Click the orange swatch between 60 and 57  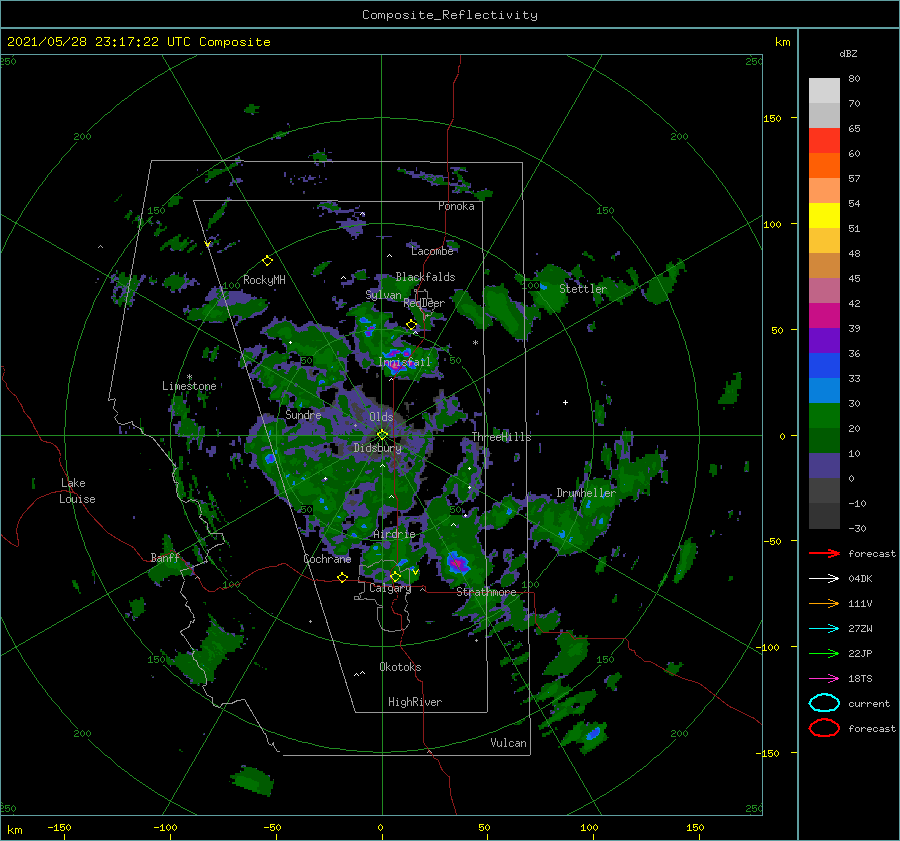[x=824, y=165]
